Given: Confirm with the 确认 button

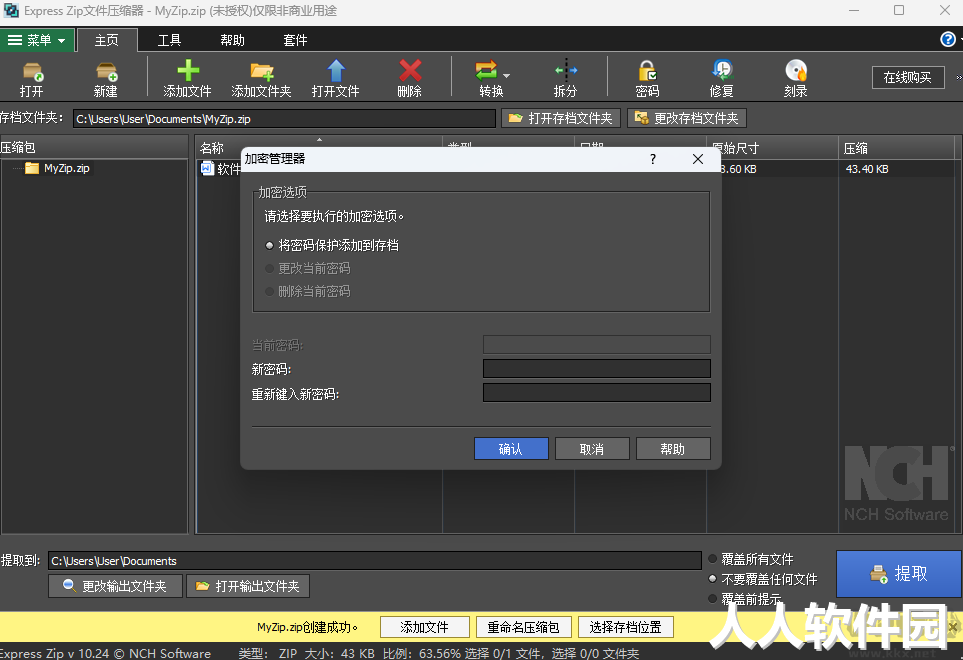Looking at the screenshot, I should pos(511,449).
